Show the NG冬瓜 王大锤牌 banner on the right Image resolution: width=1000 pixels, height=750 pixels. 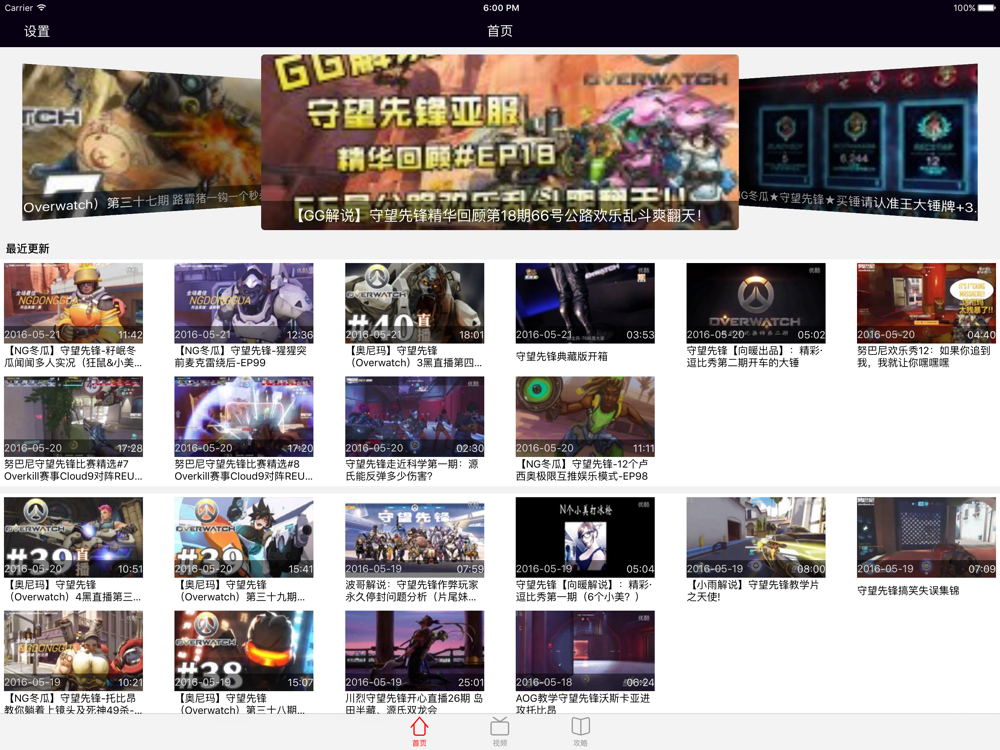pyautogui.click(x=858, y=142)
